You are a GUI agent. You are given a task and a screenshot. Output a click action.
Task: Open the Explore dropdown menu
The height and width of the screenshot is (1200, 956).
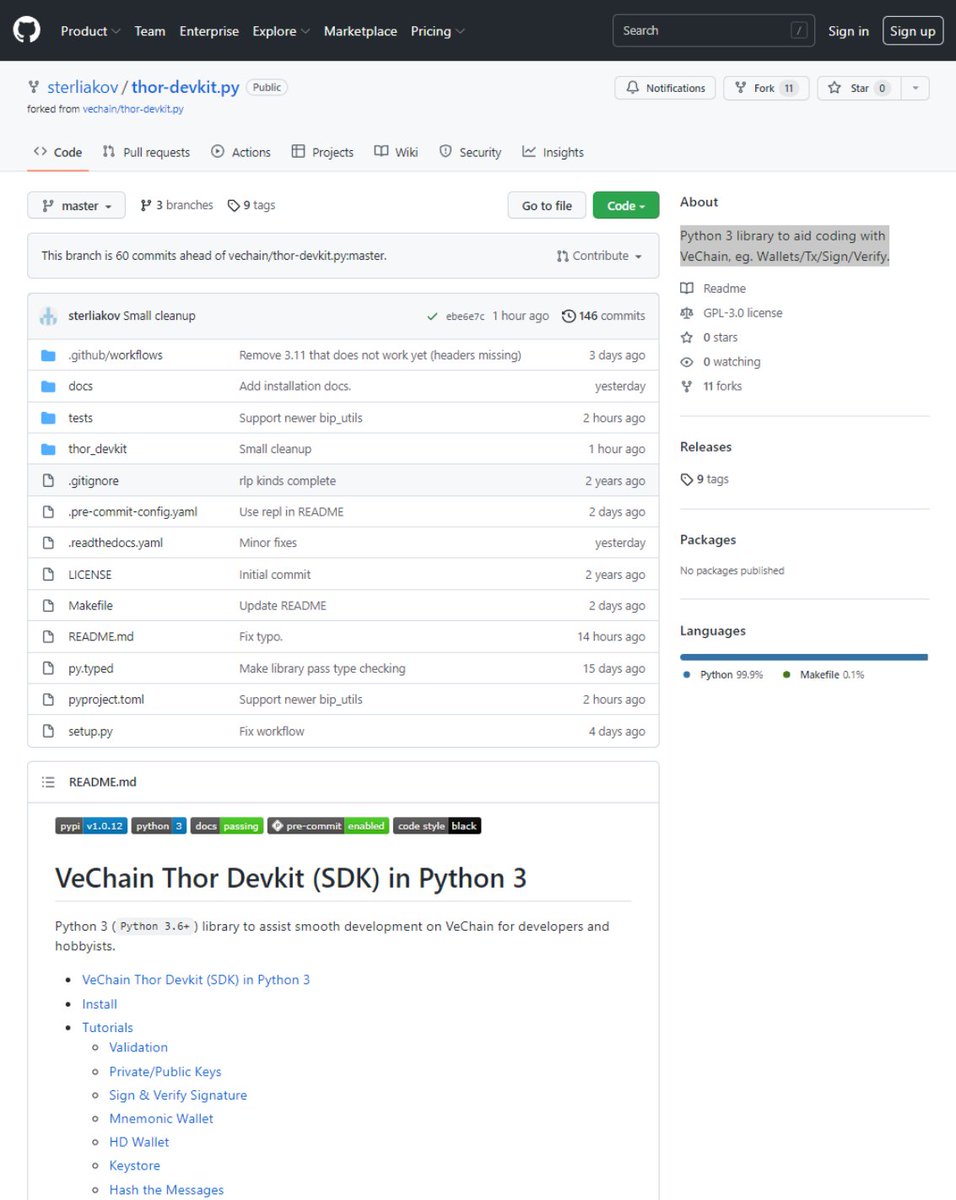pos(281,31)
